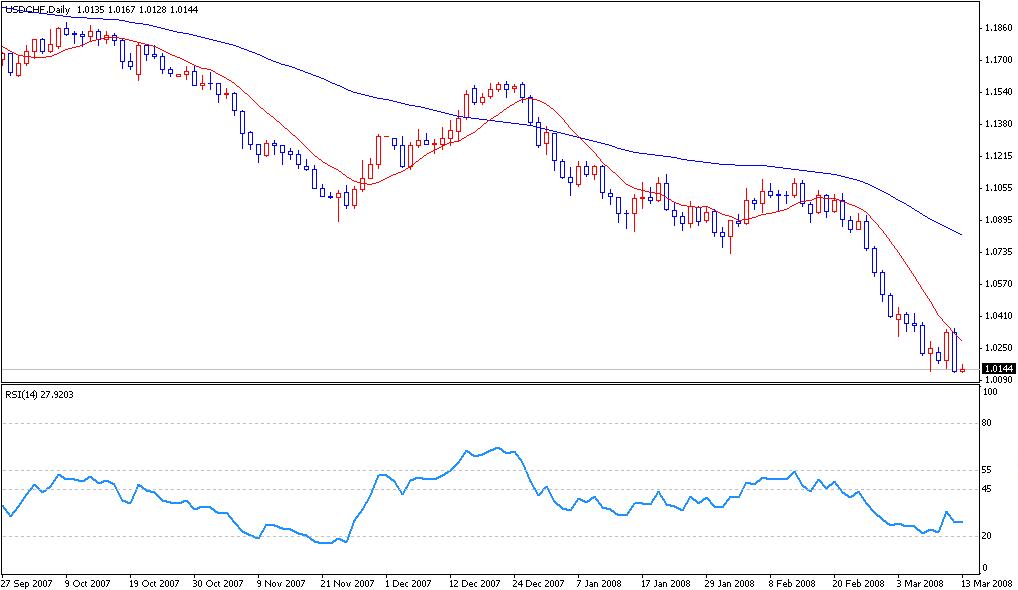Screen dimensions: 1018x590
Task: Click the RSI scale label 0
Action: click(986, 568)
